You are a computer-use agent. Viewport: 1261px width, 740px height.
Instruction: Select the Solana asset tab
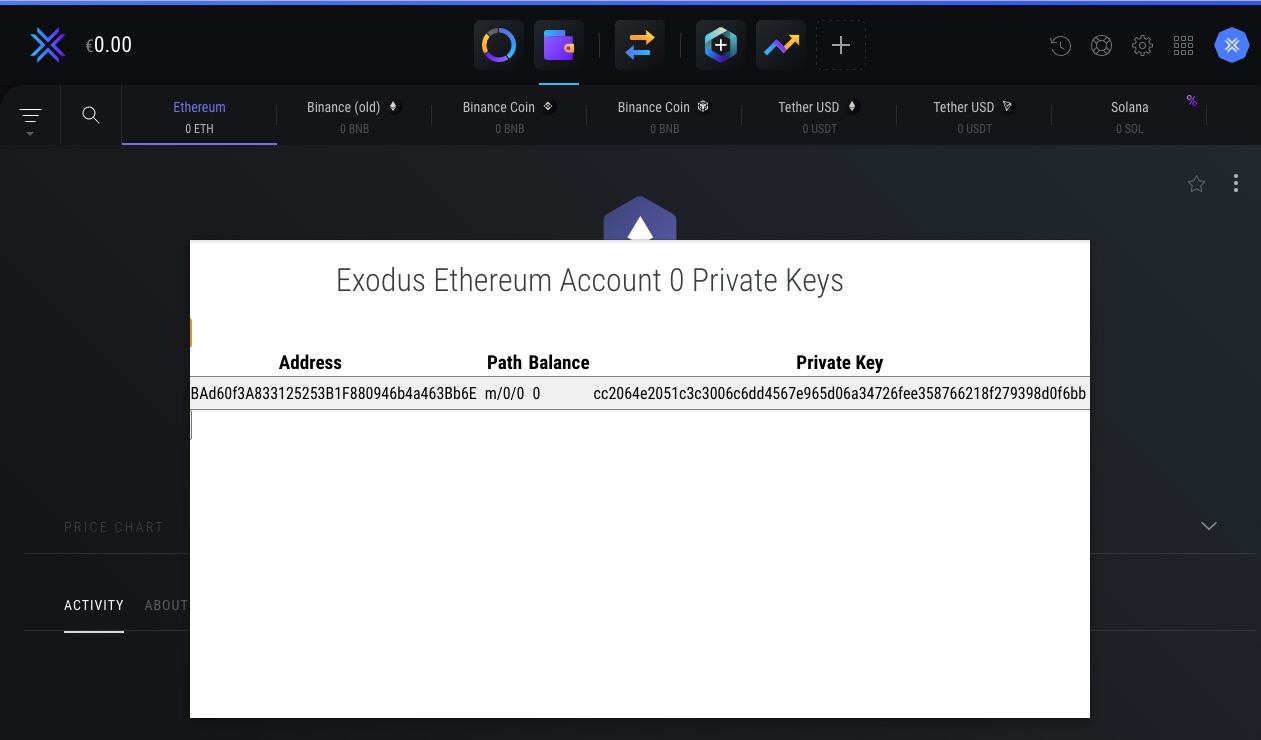[1129, 116]
